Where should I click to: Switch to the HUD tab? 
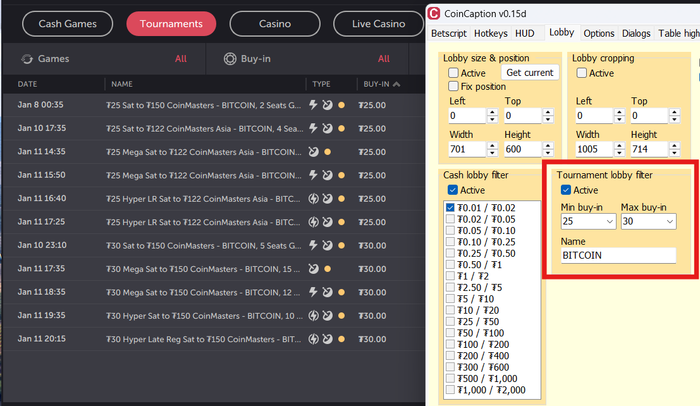(525, 33)
